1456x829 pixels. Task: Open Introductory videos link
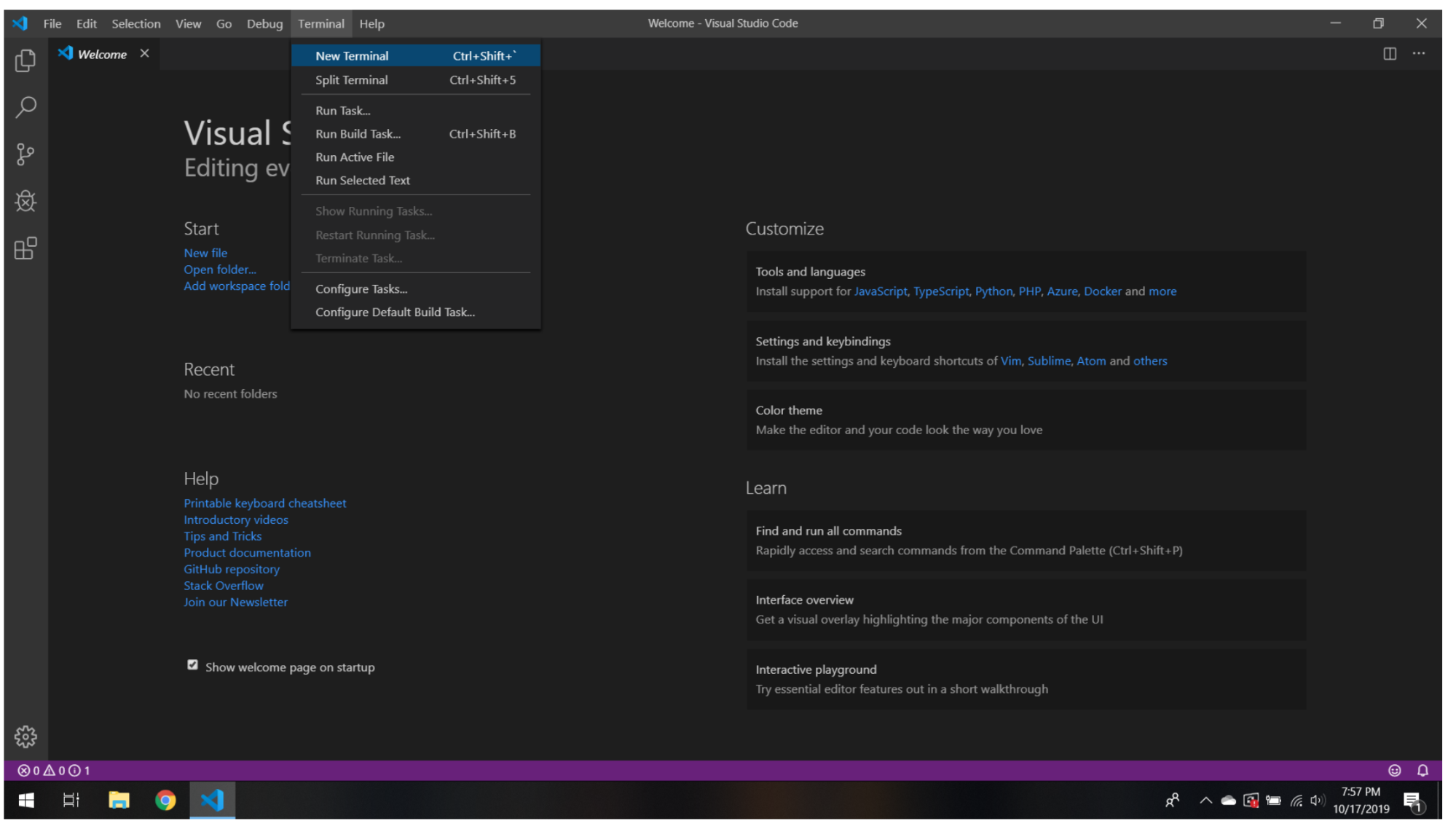(236, 520)
